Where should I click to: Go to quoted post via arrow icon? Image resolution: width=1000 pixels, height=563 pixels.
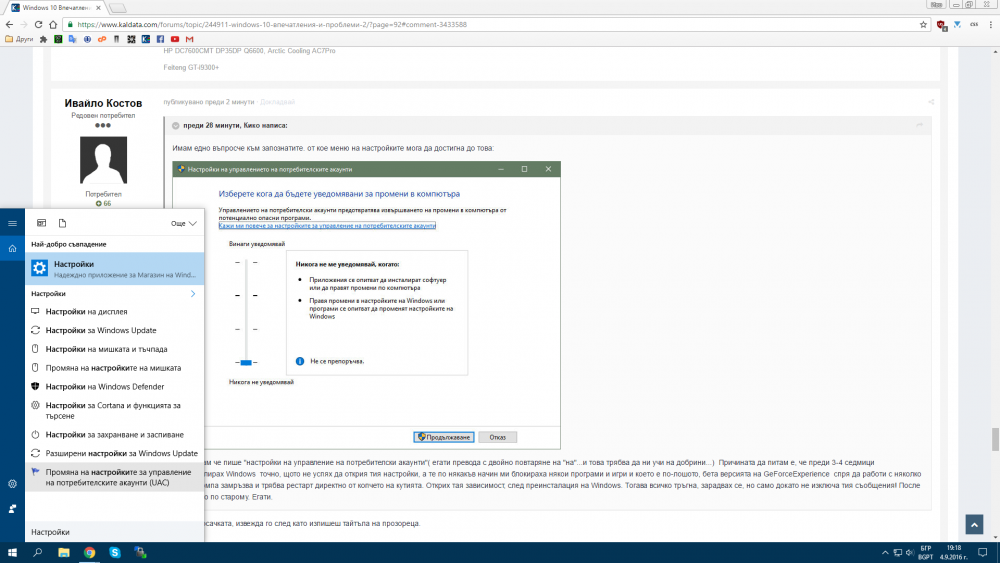coord(919,125)
